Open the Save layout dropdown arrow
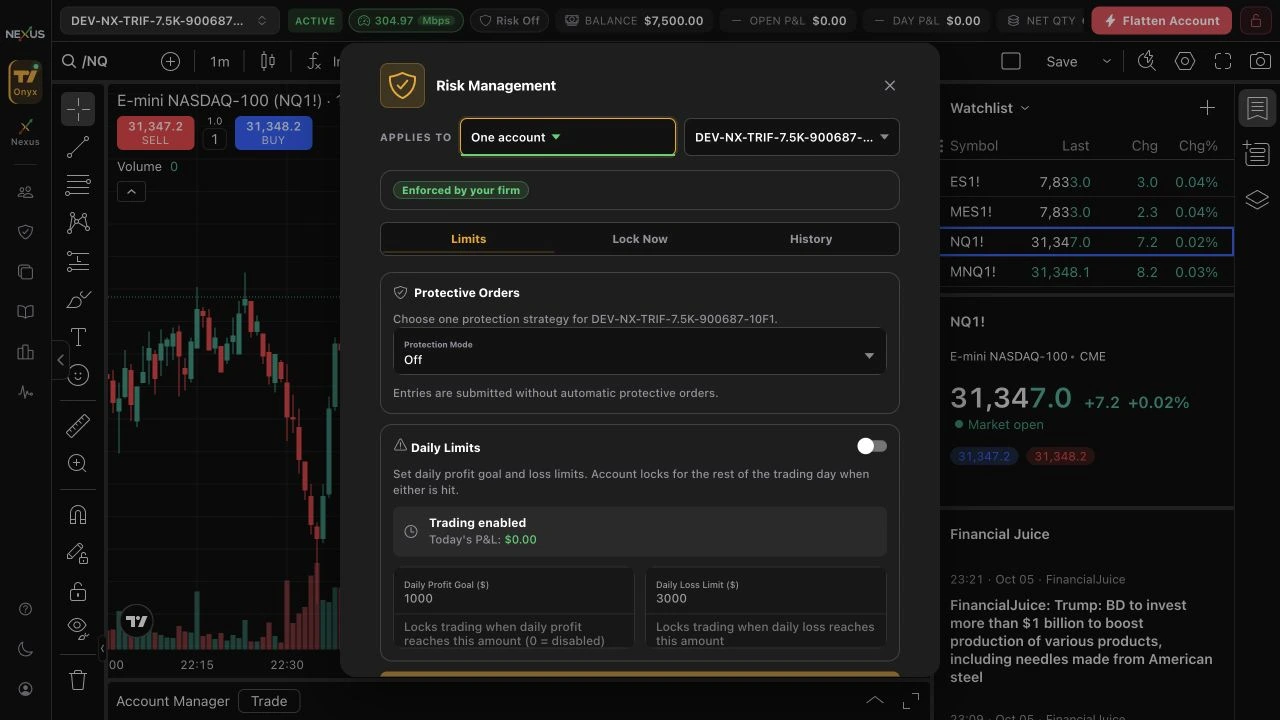The width and height of the screenshot is (1280, 720). click(1106, 61)
